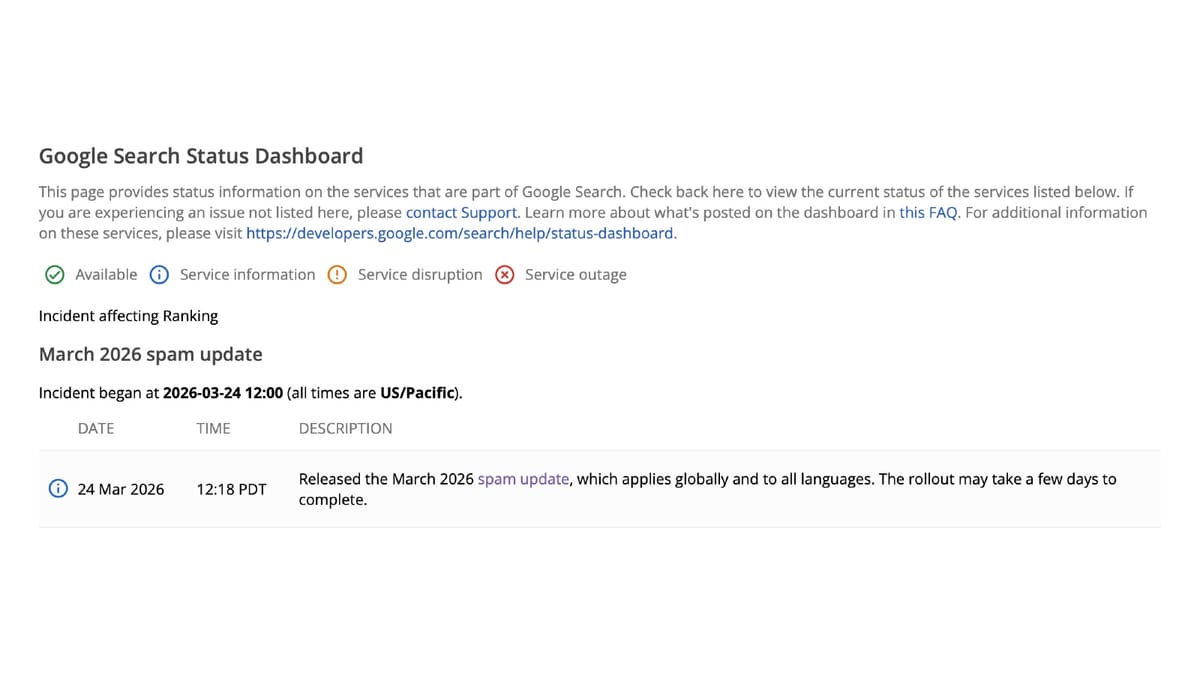Click the Incident affecting Ranking label
Viewport: 1200px width, 675px height.
click(128, 316)
